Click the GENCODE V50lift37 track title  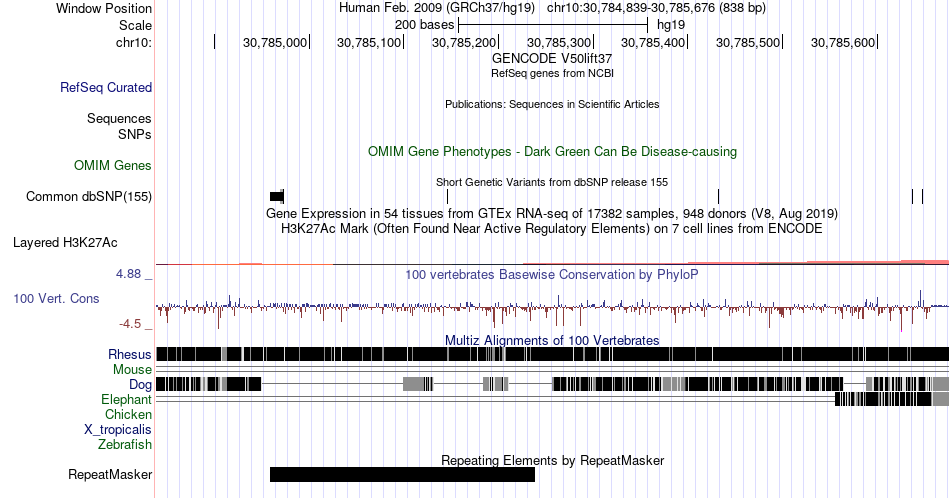coord(552,59)
